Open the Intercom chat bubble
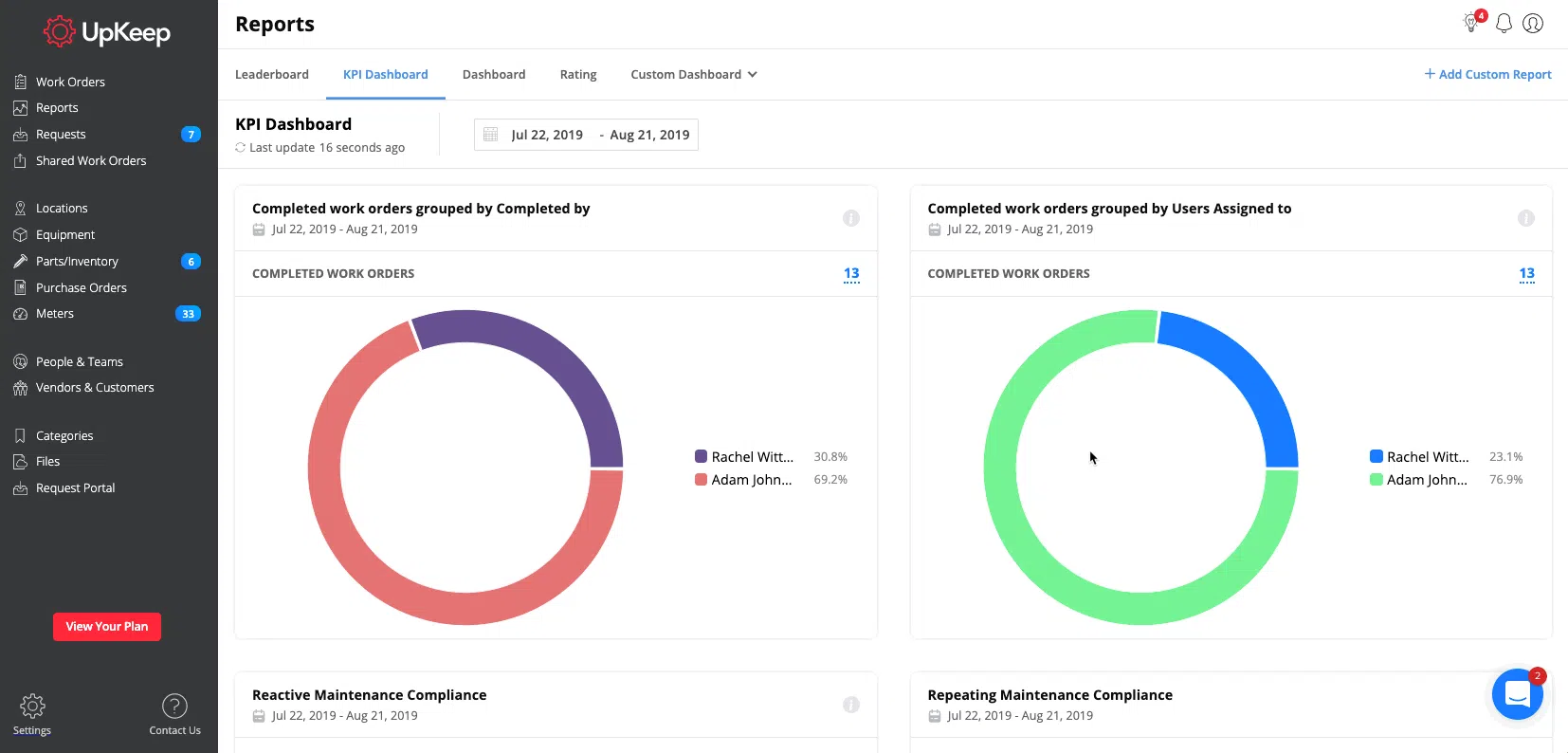Screen dimensions: 1568x753 pos(1517,694)
